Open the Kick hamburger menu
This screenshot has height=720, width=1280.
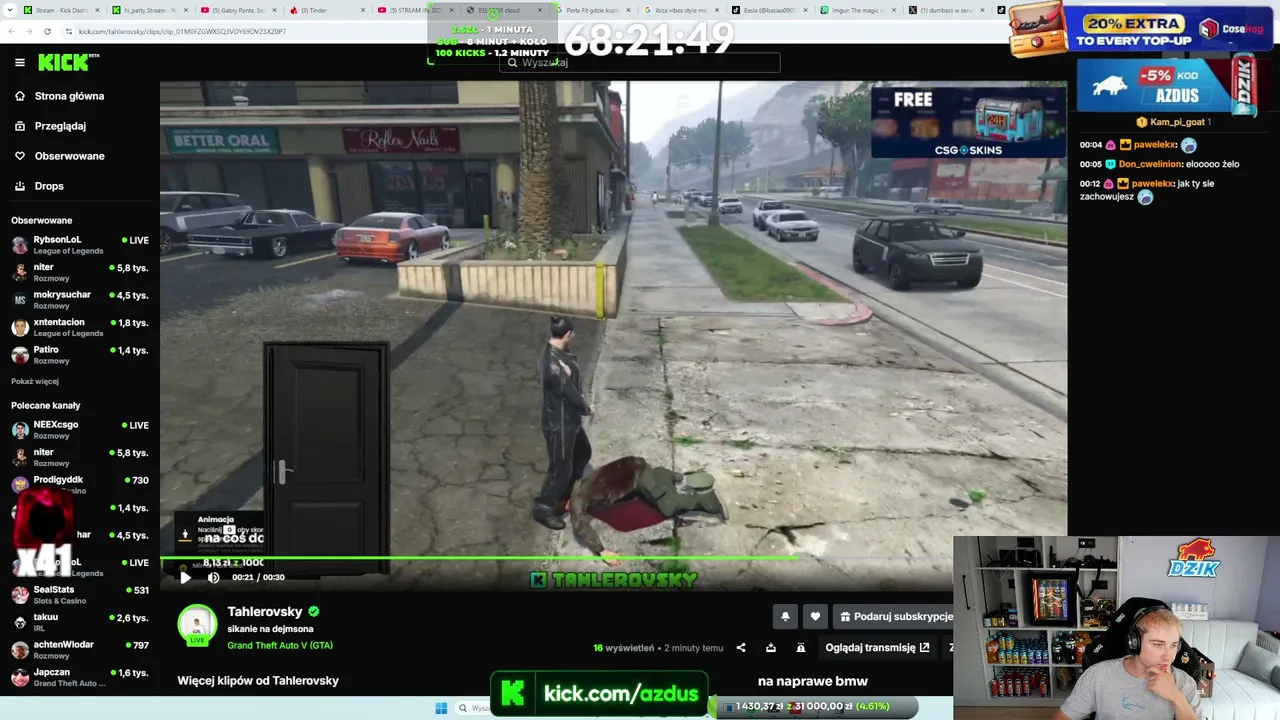click(x=20, y=62)
